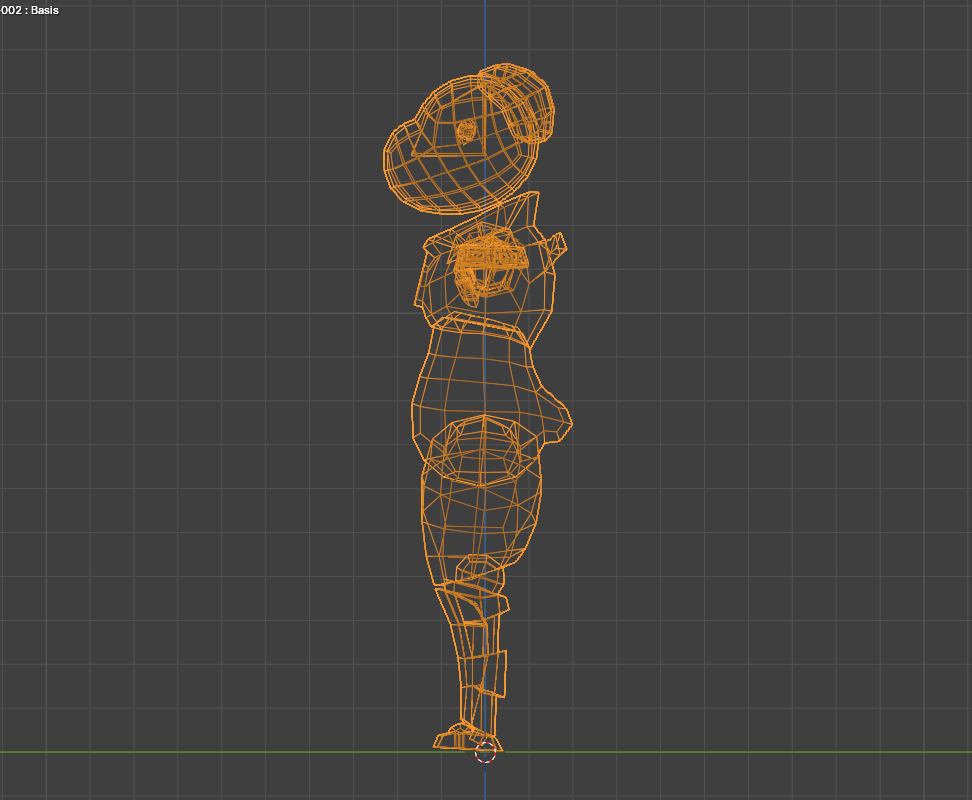Click the "002 : Basis" viewport label

pyautogui.click(x=30, y=10)
